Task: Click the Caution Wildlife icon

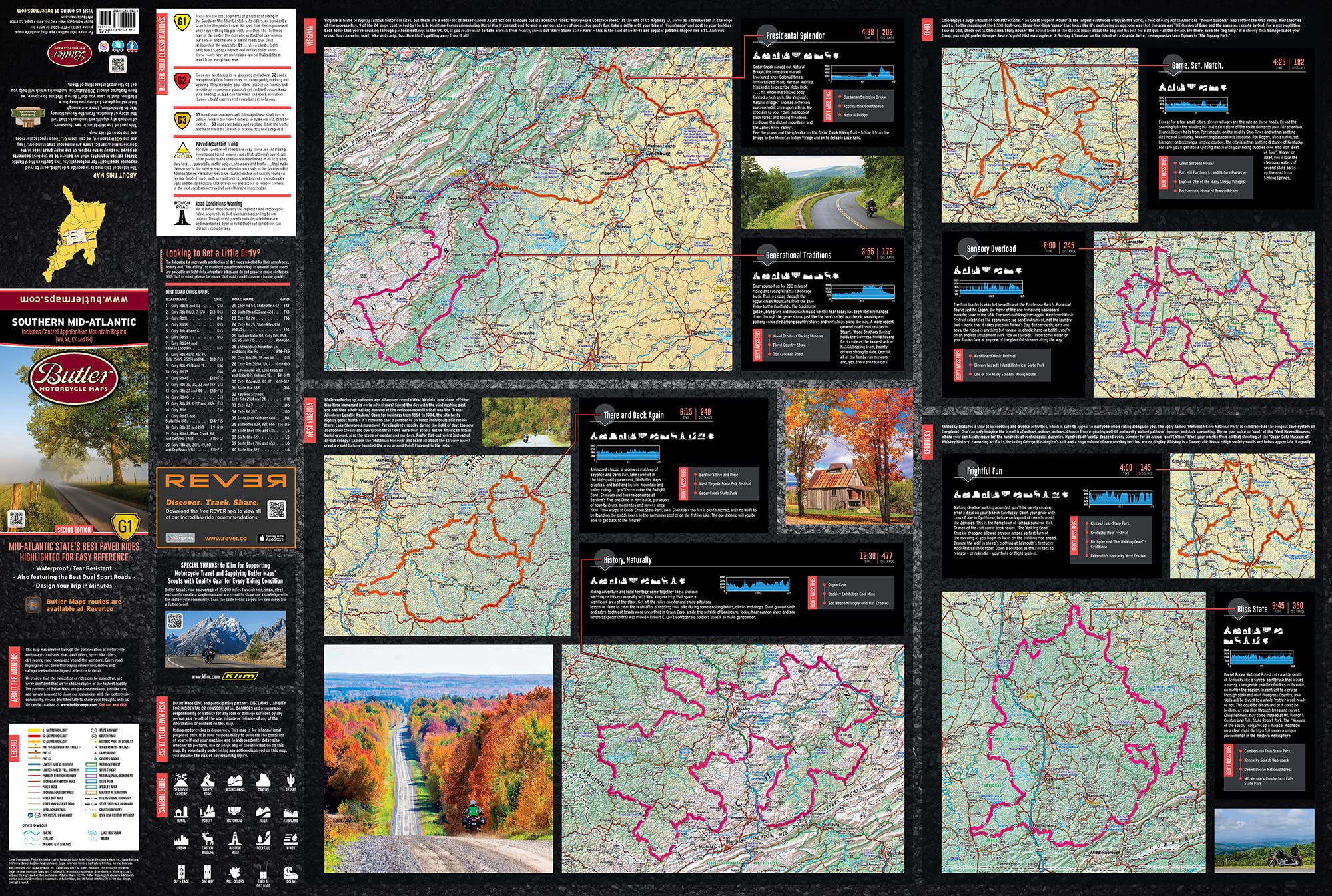Action: pyautogui.click(x=208, y=839)
